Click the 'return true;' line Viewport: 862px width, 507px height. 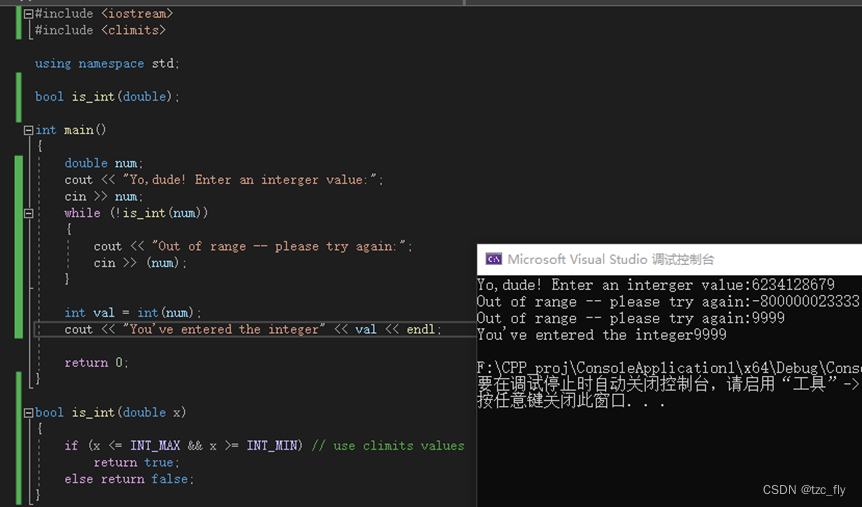pyautogui.click(x=136, y=462)
